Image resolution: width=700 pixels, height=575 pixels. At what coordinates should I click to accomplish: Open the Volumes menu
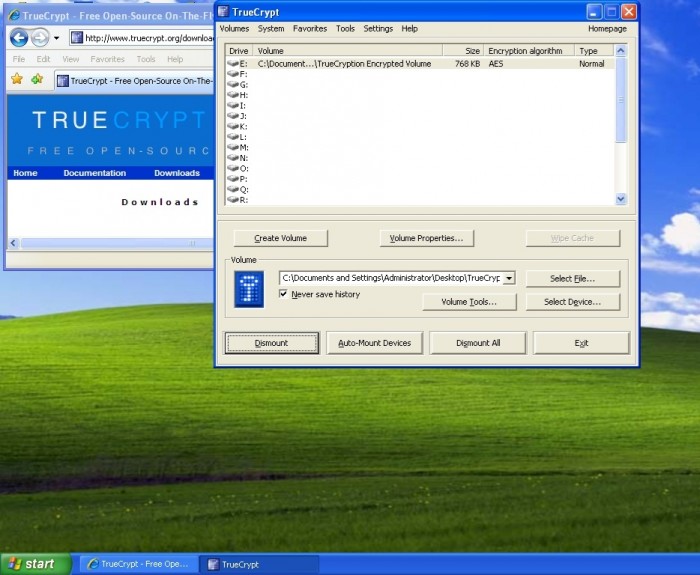pos(234,29)
